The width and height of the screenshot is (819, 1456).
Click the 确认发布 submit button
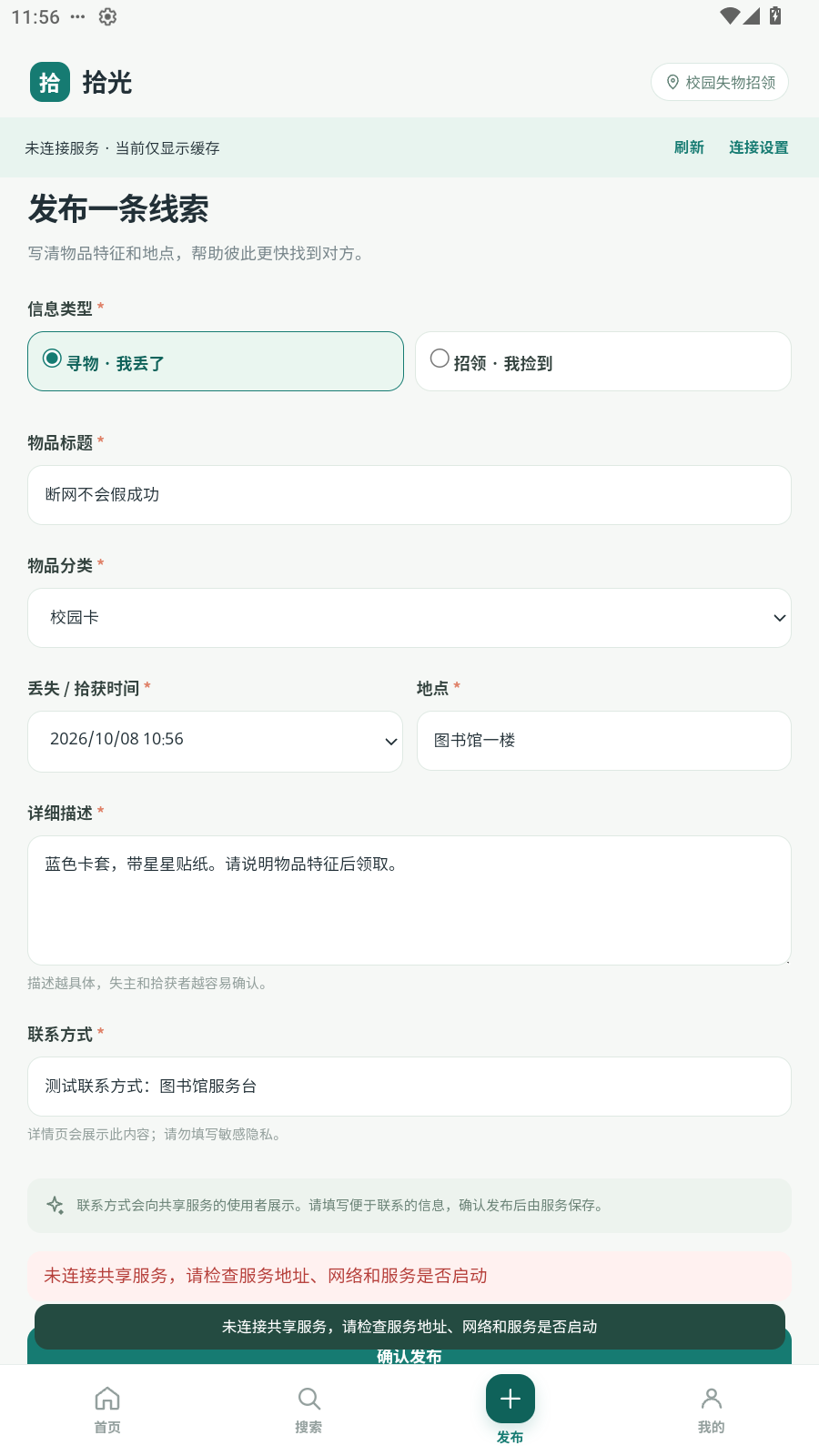[x=409, y=1357]
